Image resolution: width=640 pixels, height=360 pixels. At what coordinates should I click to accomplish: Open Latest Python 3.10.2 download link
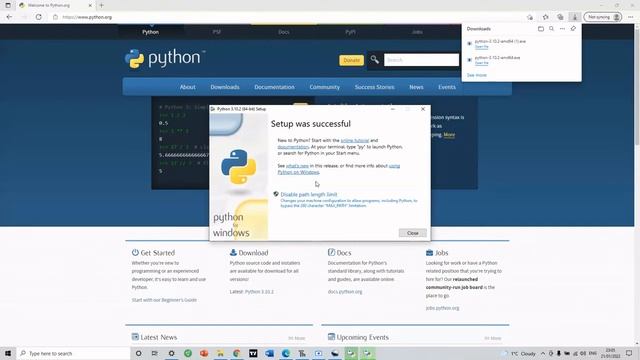pyautogui.click(x=259, y=292)
